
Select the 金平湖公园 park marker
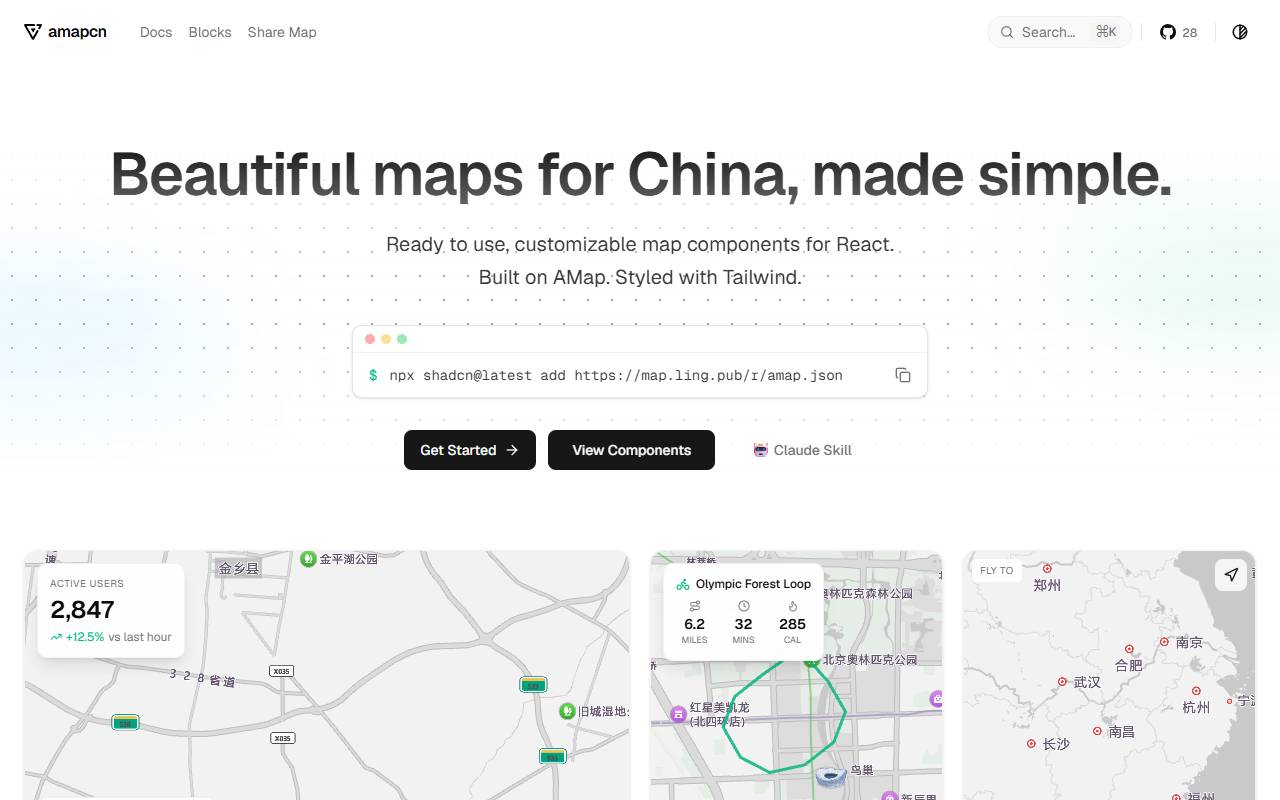[309, 559]
